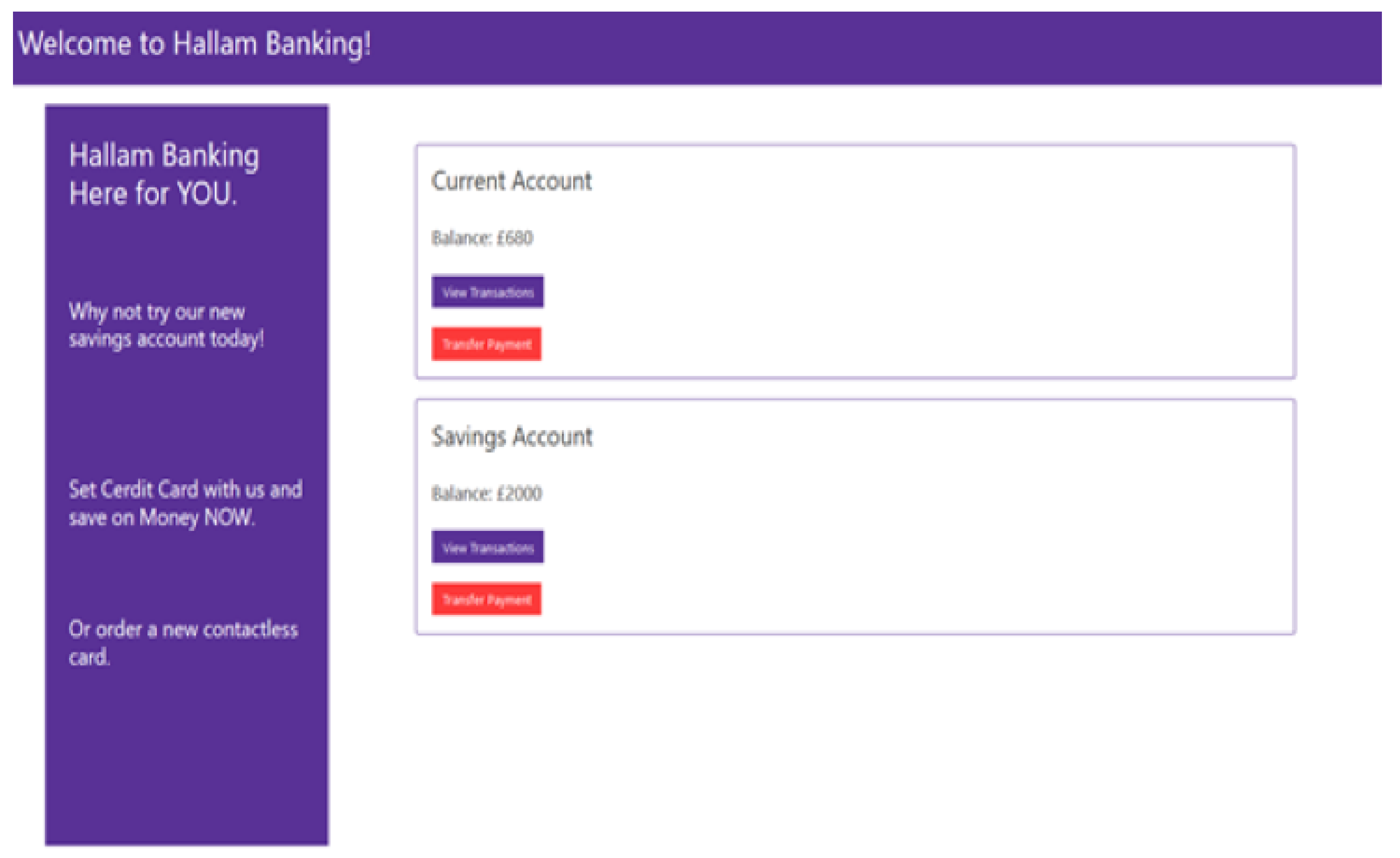Click Hallam Banking Here for YOU title
Screen dimensions: 1400x858
164,174
